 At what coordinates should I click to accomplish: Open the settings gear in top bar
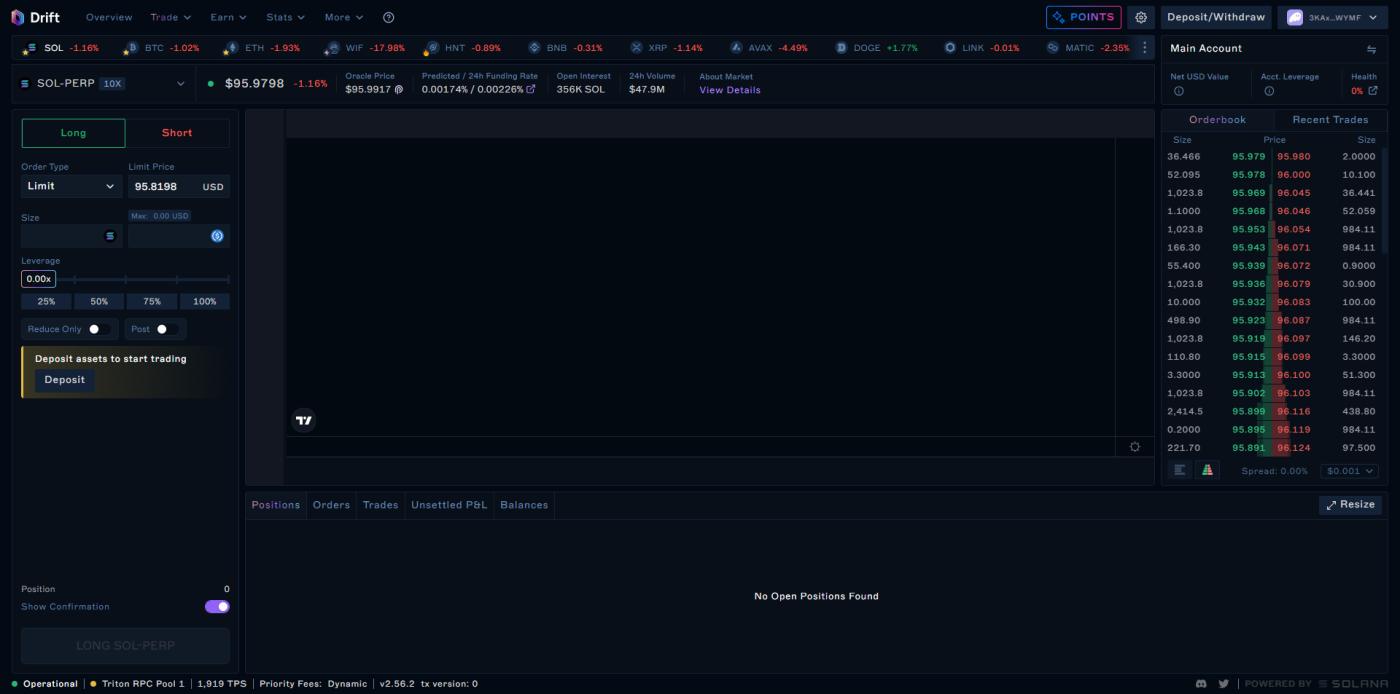coord(1141,17)
